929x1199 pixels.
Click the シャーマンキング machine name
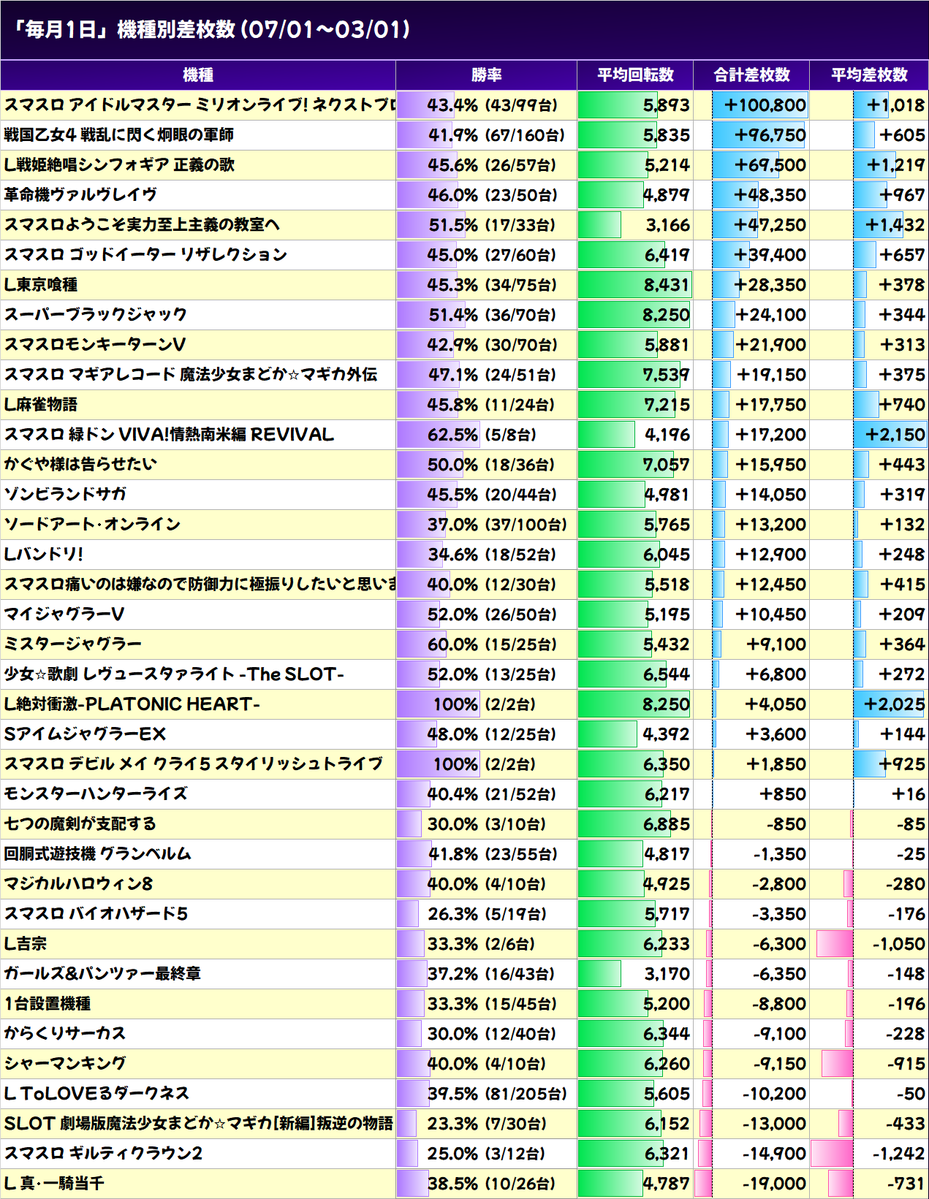point(65,1064)
